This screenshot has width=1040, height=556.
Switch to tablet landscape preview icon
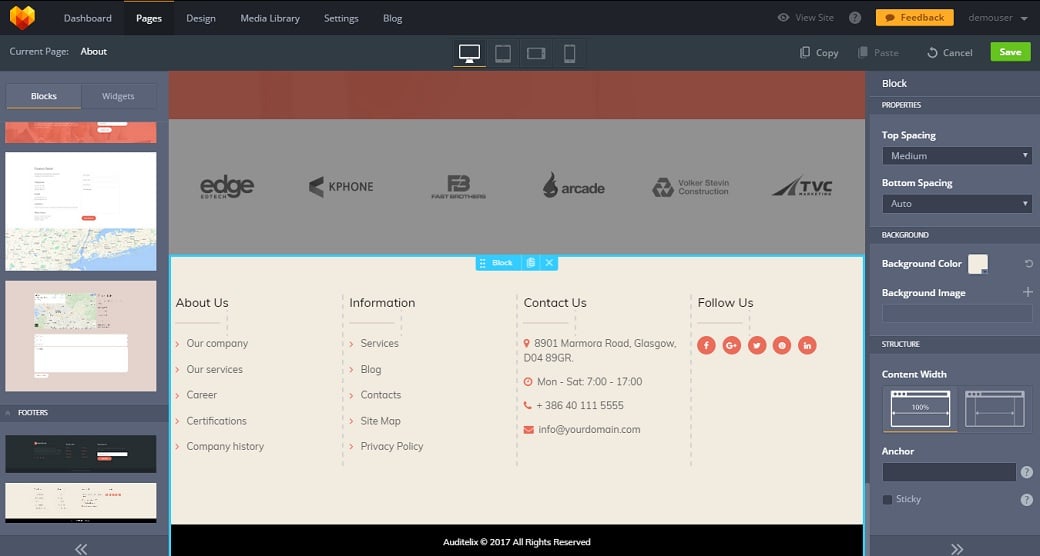536,53
